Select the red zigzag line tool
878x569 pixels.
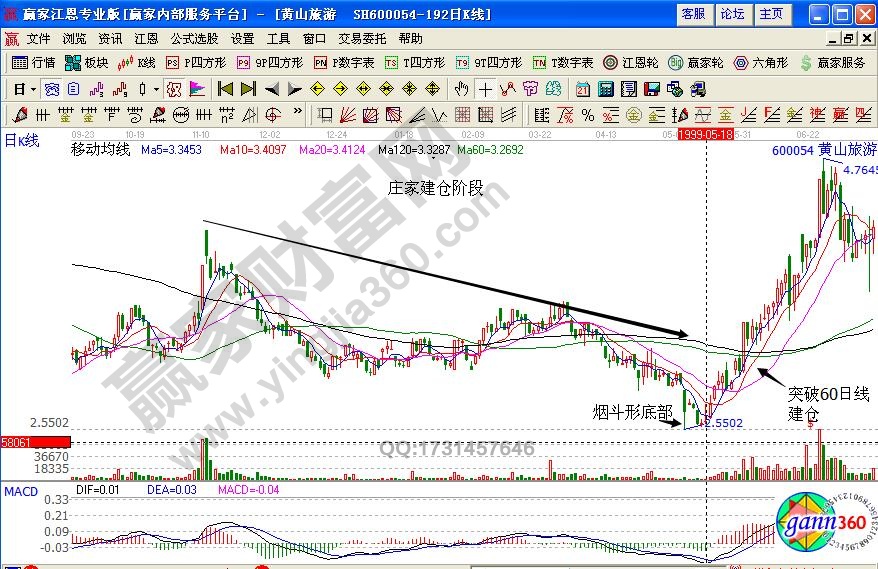tap(508, 89)
